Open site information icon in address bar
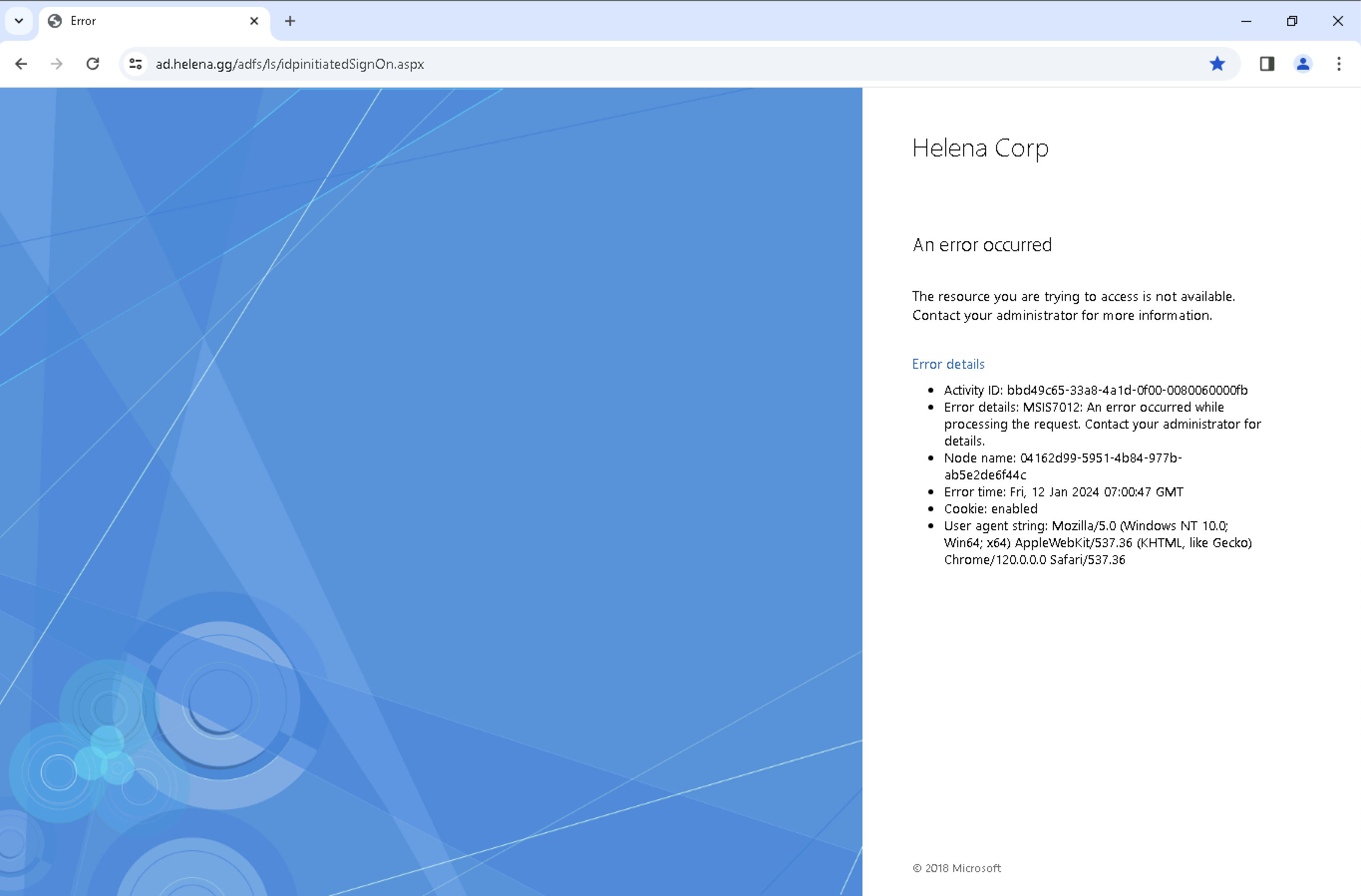The height and width of the screenshot is (896, 1361). (x=136, y=64)
